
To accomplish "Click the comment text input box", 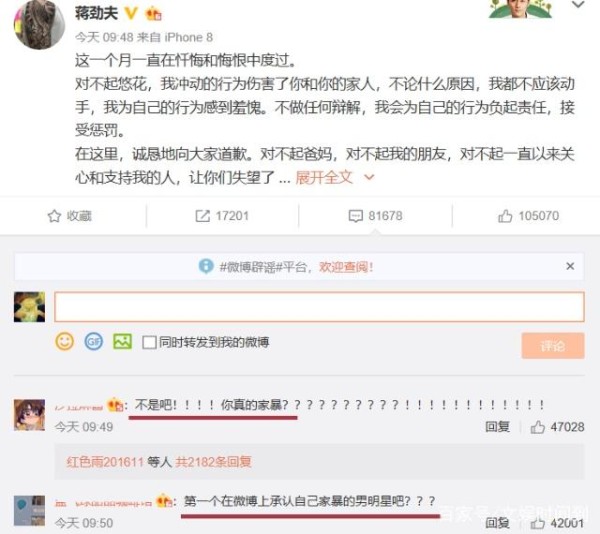I will 319,307.
